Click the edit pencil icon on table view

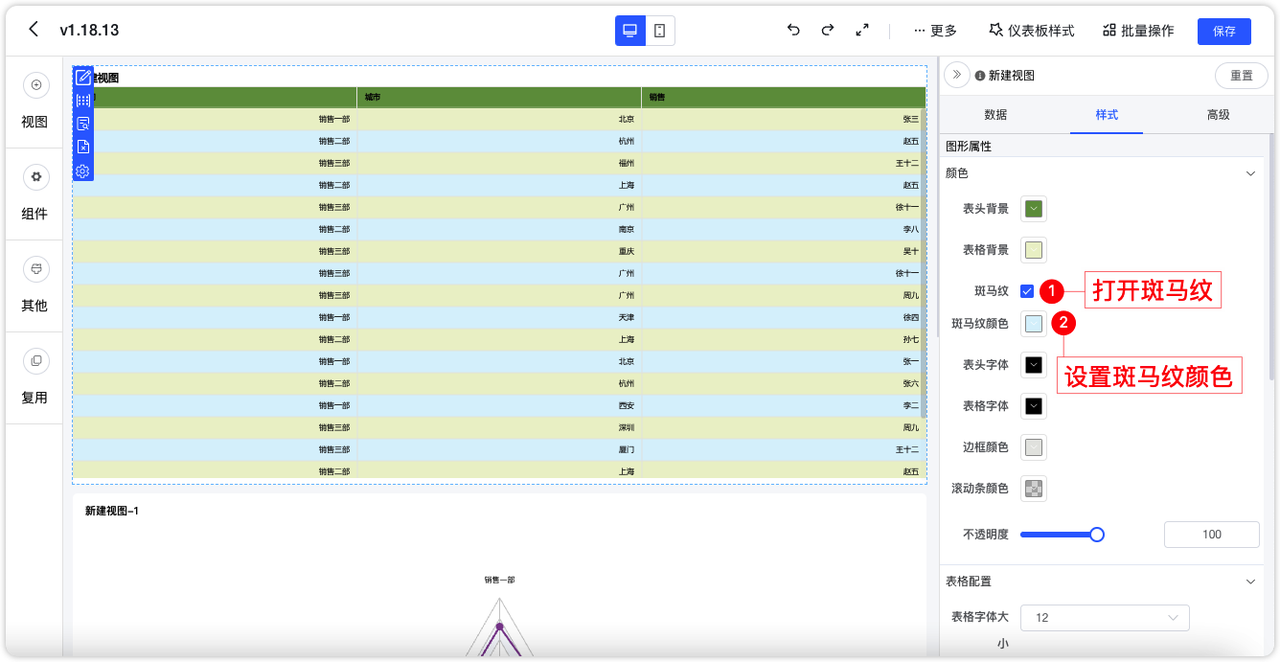click(x=83, y=77)
